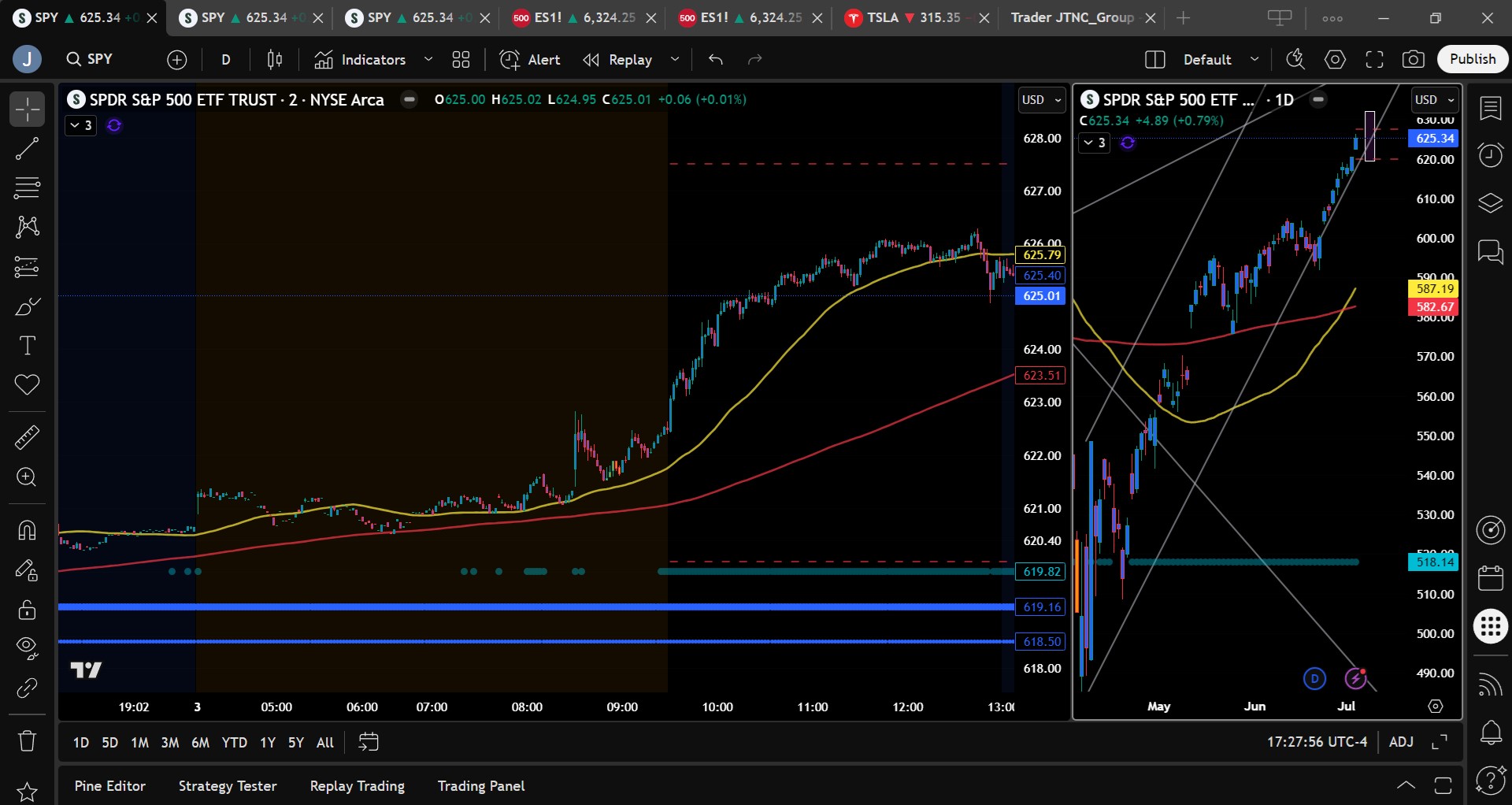Open a new browser tab
1512x805 pixels.
[x=1183, y=18]
